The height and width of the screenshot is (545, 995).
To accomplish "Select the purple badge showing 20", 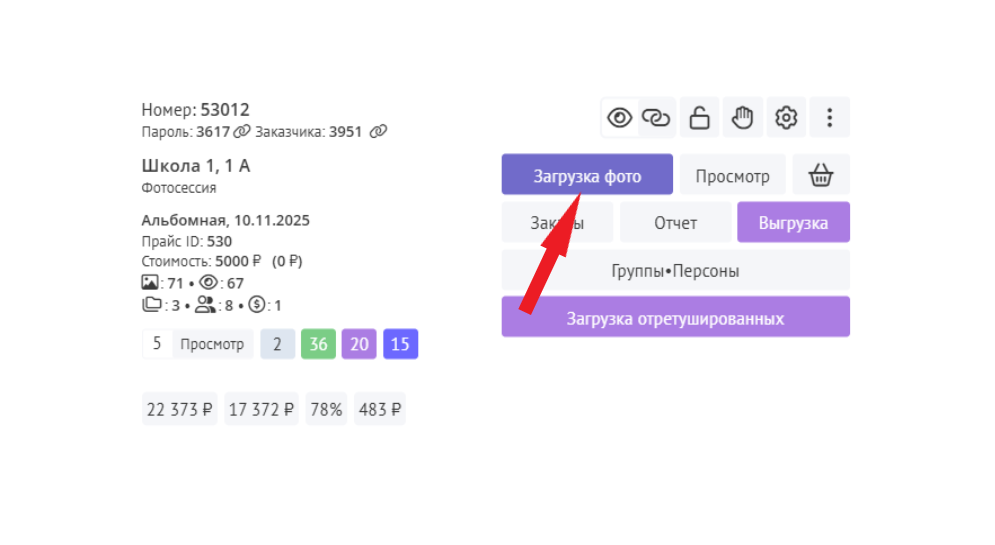I will click(359, 344).
